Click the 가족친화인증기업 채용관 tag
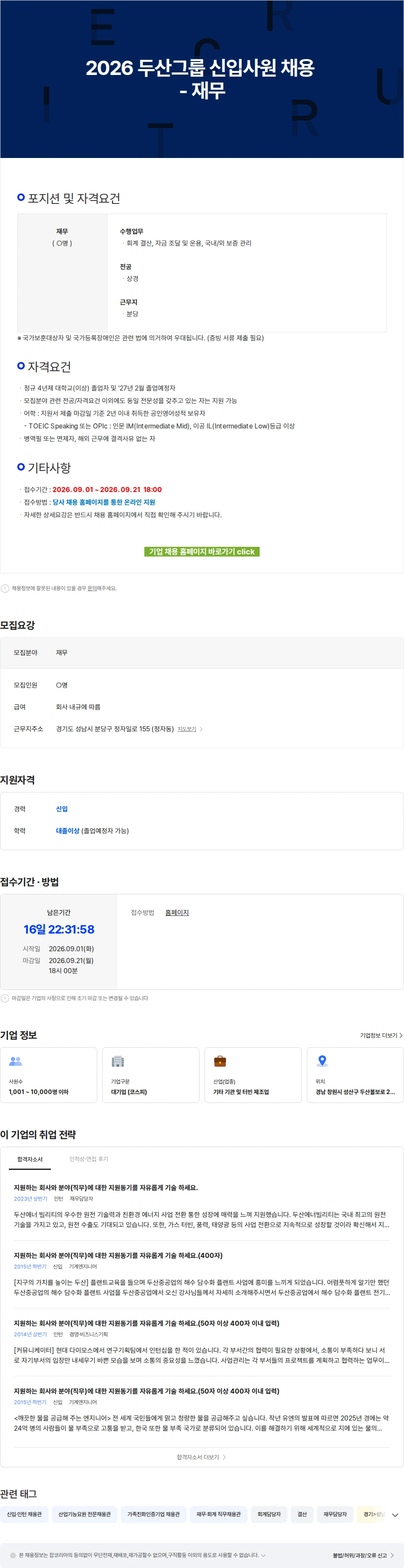 click(153, 1514)
